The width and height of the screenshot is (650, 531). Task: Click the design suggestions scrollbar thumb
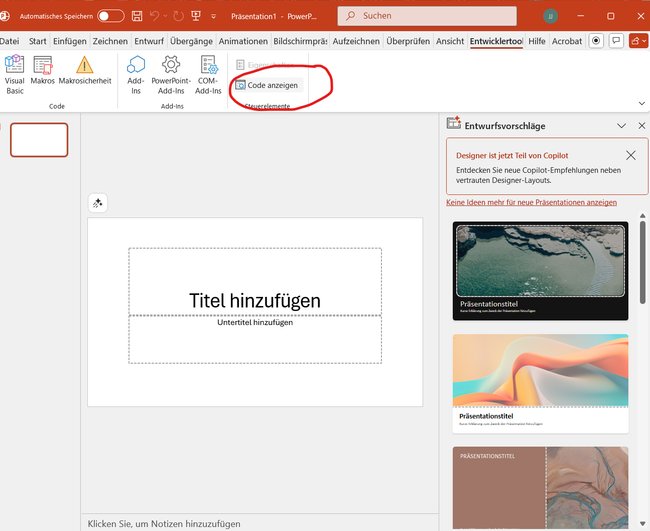642,262
